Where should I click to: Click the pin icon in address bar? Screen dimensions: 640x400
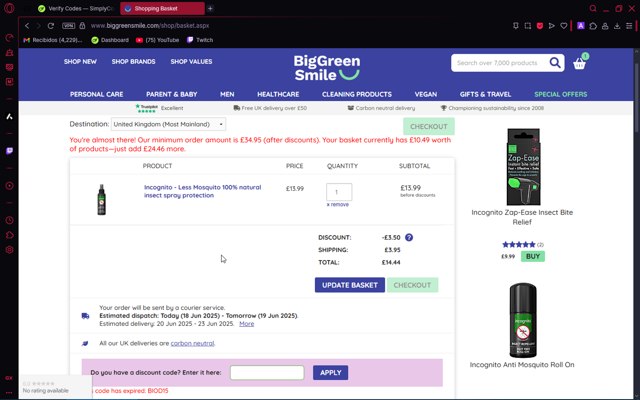click(x=516, y=26)
